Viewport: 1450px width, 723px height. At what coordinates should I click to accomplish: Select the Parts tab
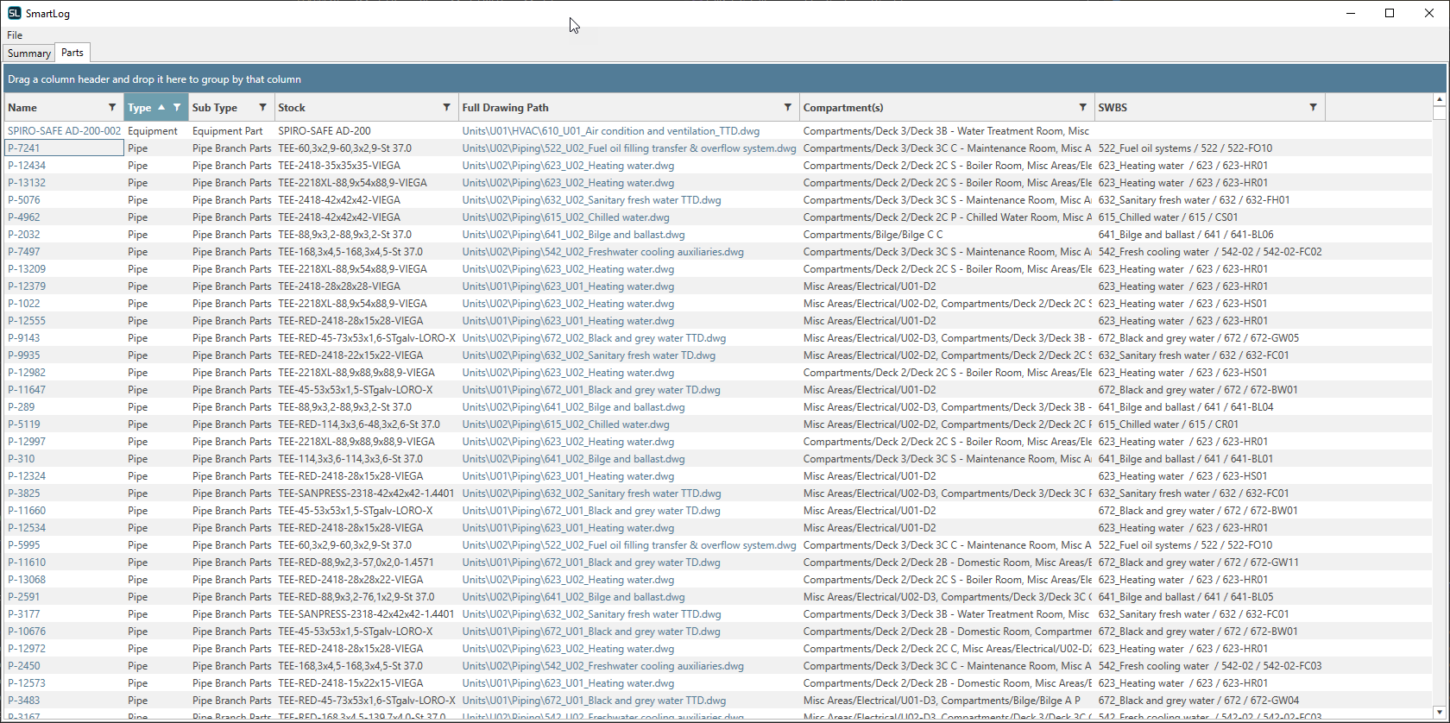pyautogui.click(x=72, y=52)
